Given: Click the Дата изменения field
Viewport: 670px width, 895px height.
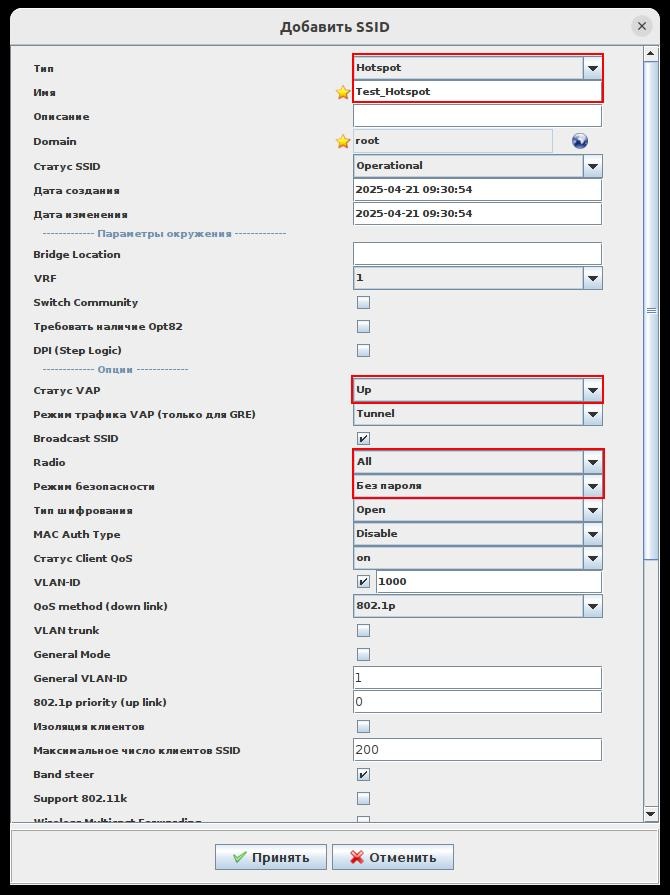Looking at the screenshot, I should 478,214.
